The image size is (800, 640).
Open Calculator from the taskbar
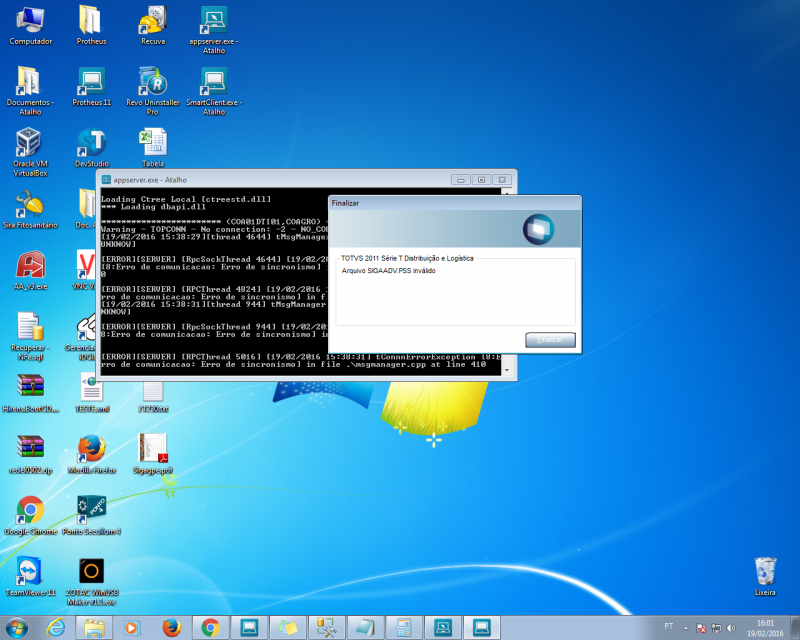tap(404, 628)
